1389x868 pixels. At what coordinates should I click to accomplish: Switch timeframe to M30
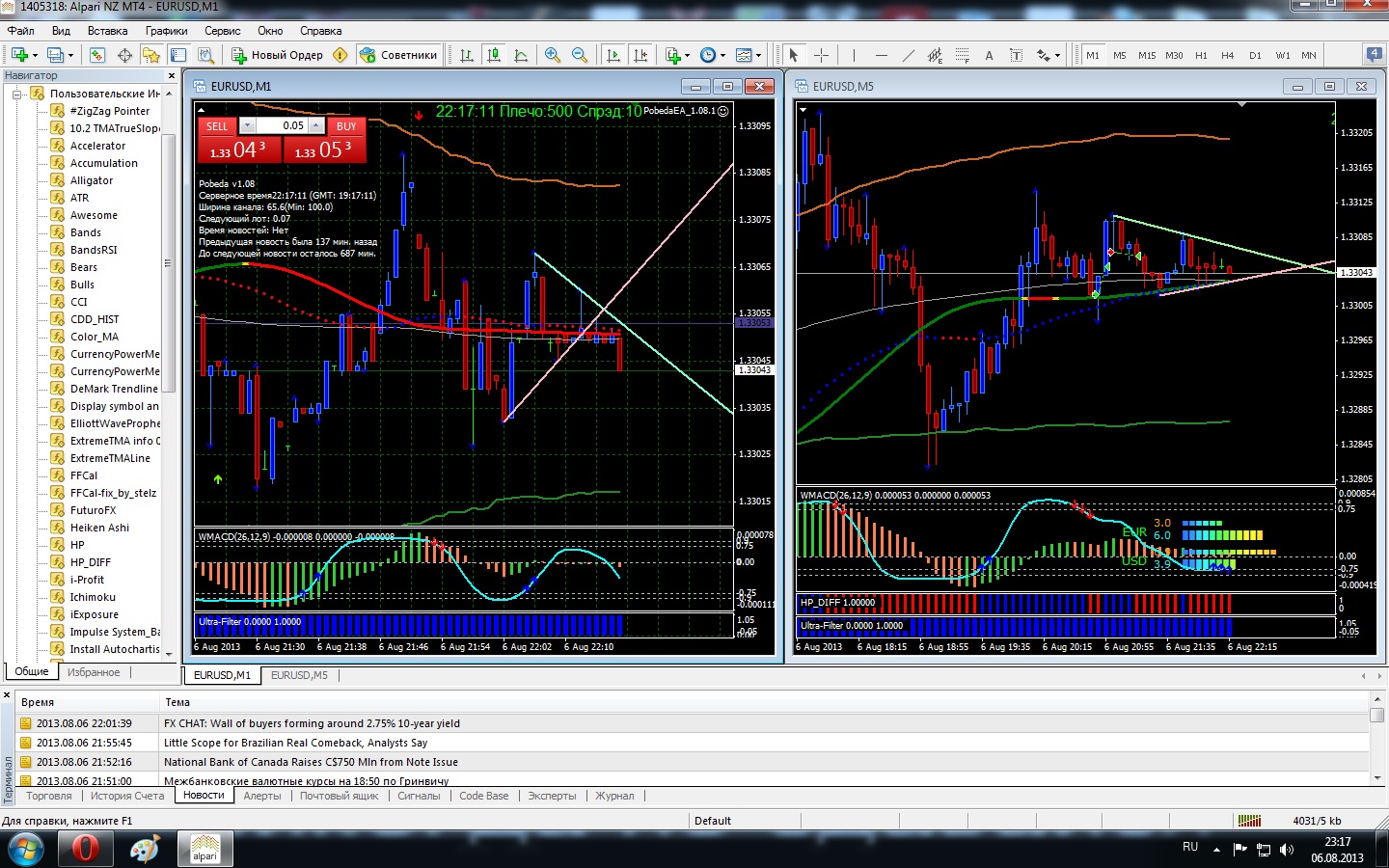coord(1174,55)
